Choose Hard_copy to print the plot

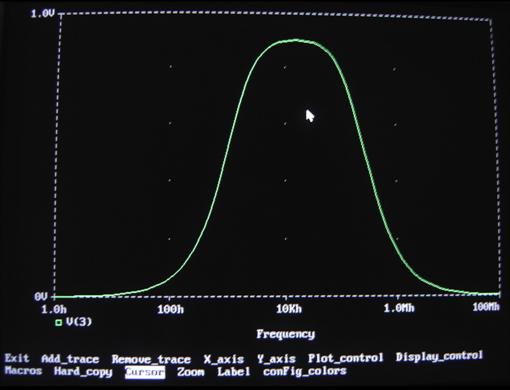point(83,372)
